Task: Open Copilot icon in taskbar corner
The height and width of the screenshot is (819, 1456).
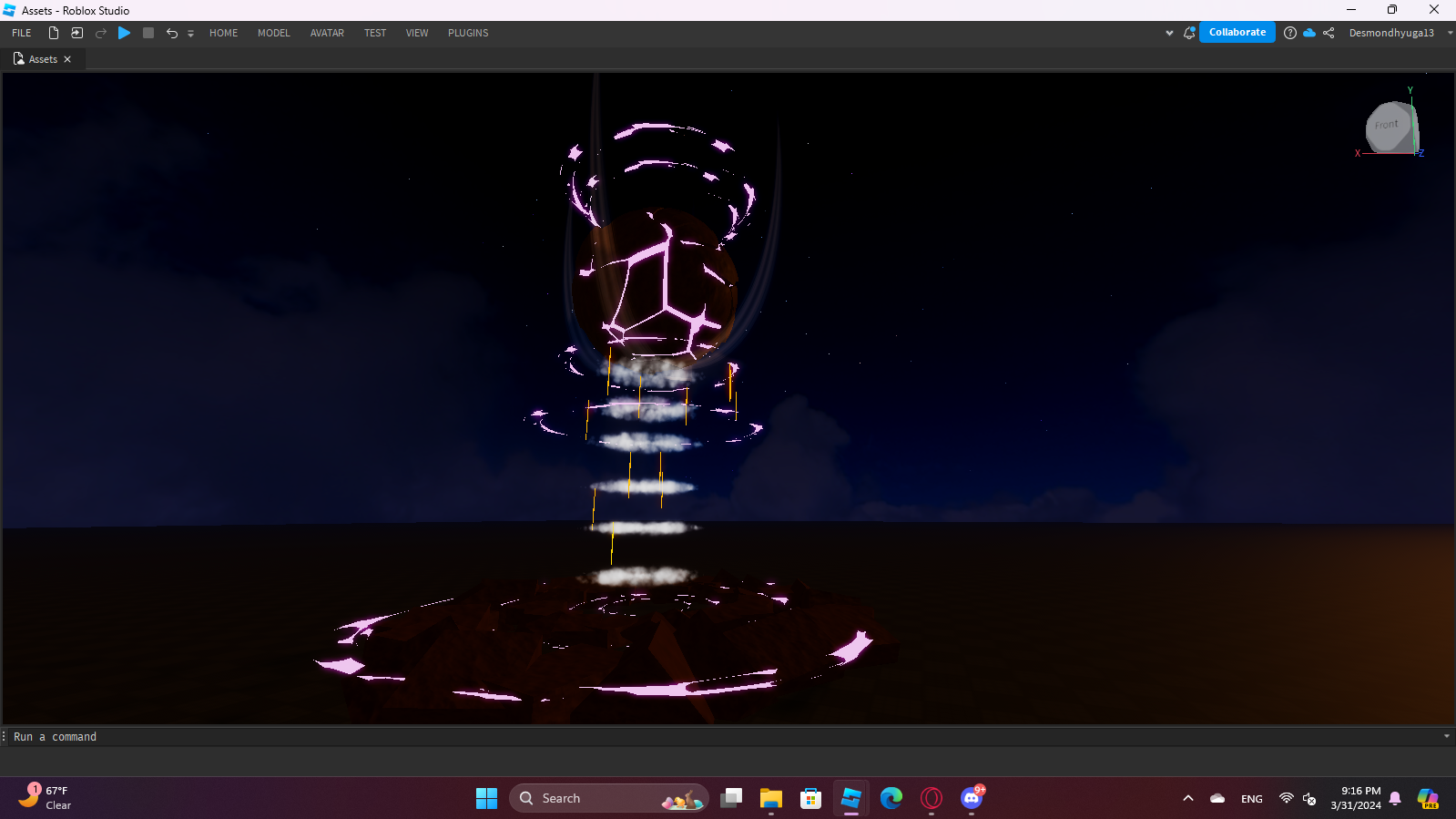Action: click(1428, 798)
